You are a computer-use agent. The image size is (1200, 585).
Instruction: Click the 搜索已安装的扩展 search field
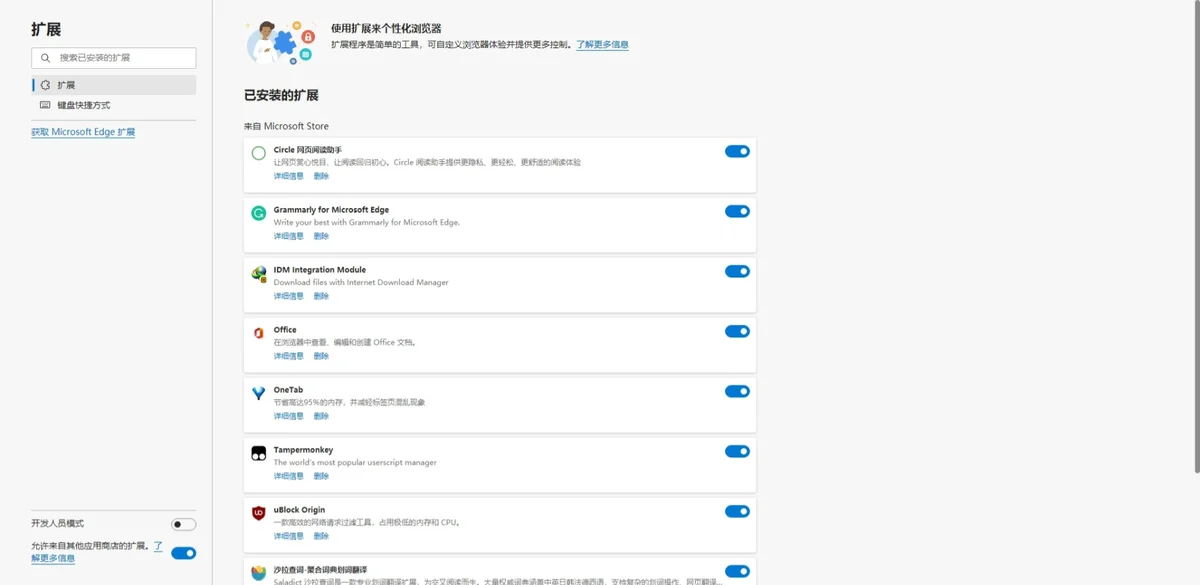click(x=114, y=58)
